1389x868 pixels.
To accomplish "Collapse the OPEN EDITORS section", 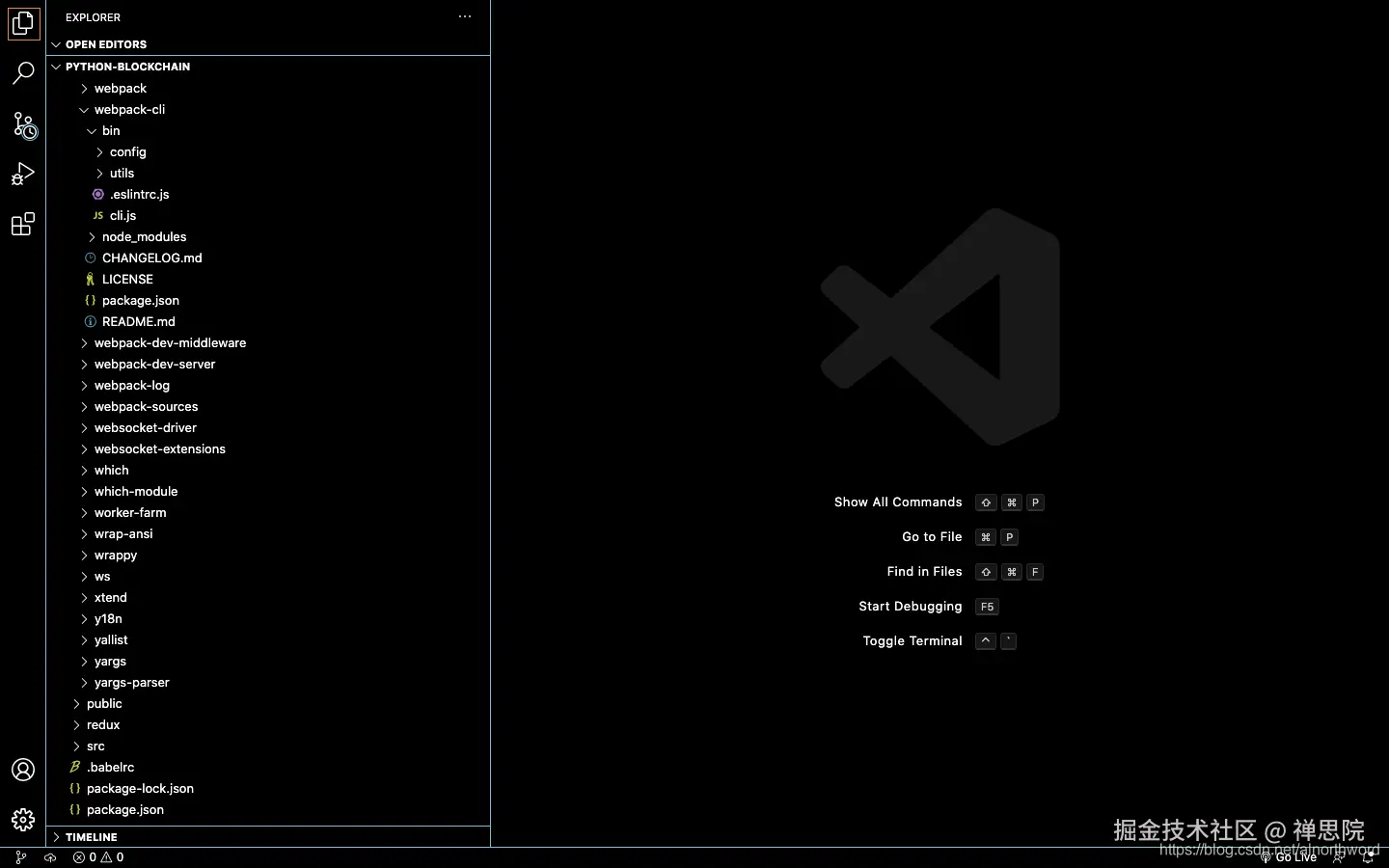I will 57,44.
